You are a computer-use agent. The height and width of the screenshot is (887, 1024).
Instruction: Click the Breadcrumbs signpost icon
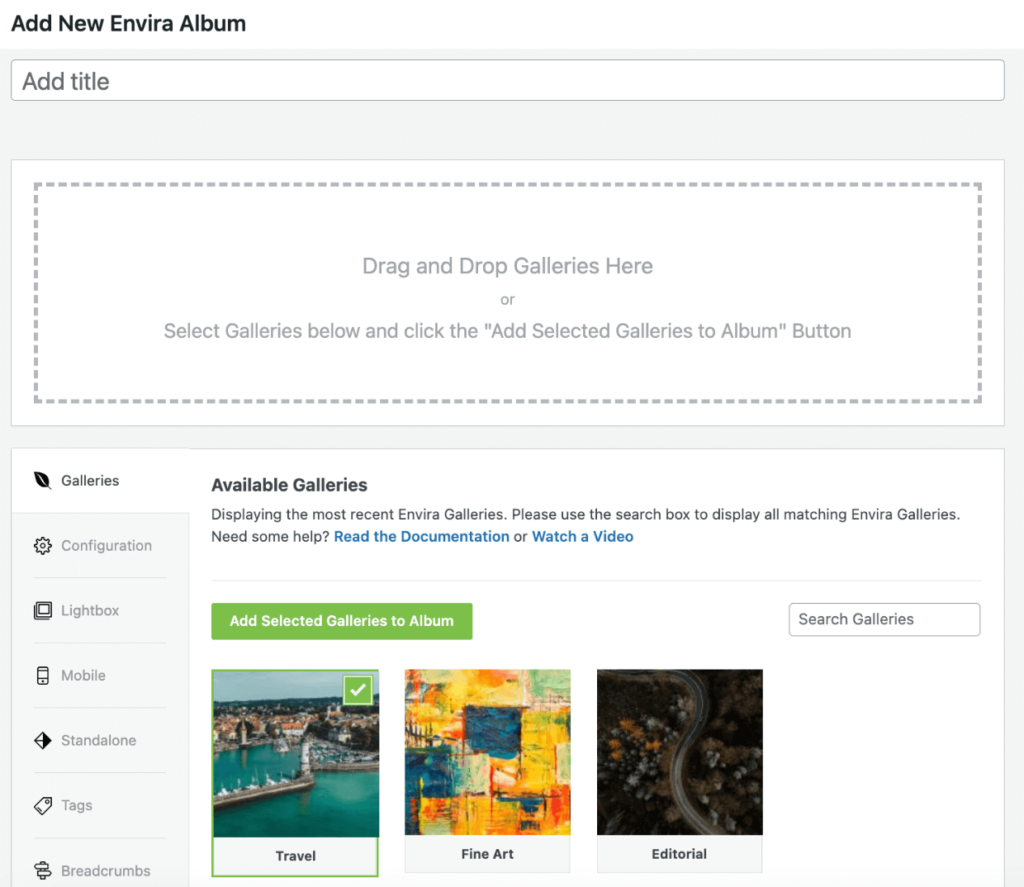click(42, 870)
